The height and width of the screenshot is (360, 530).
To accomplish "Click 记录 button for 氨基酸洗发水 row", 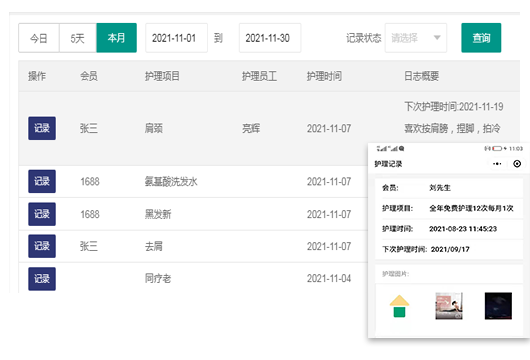I will [x=42, y=181].
